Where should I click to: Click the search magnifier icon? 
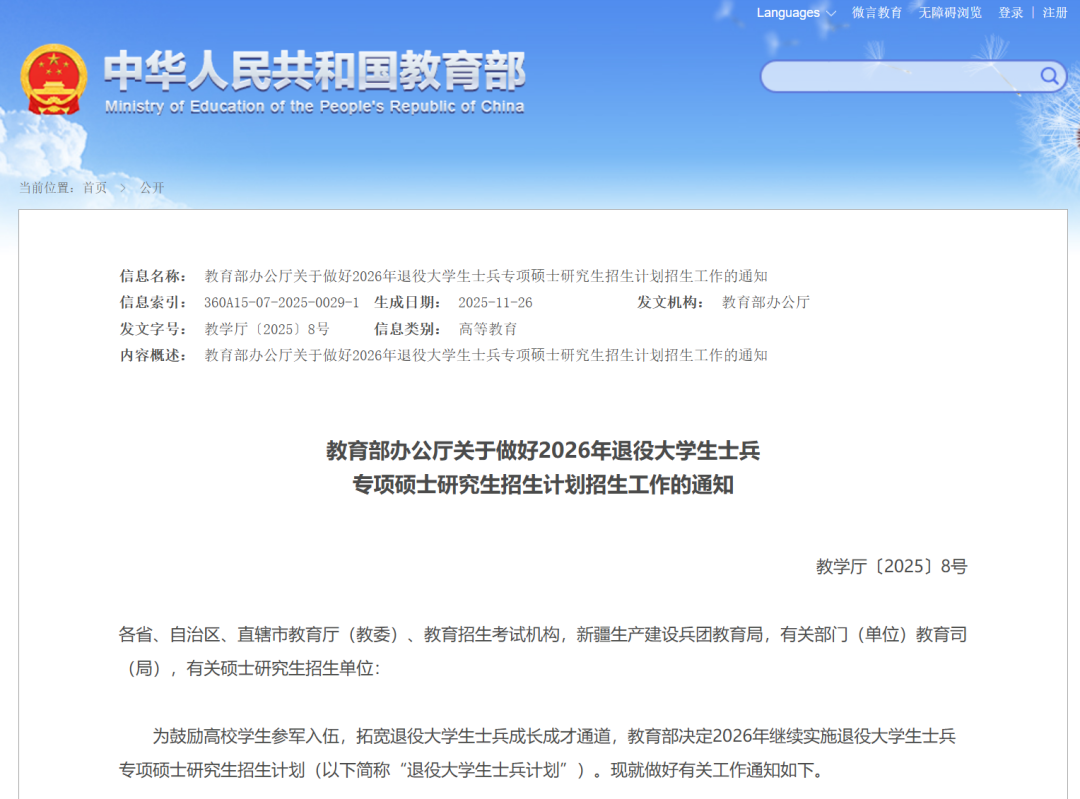point(1048,76)
